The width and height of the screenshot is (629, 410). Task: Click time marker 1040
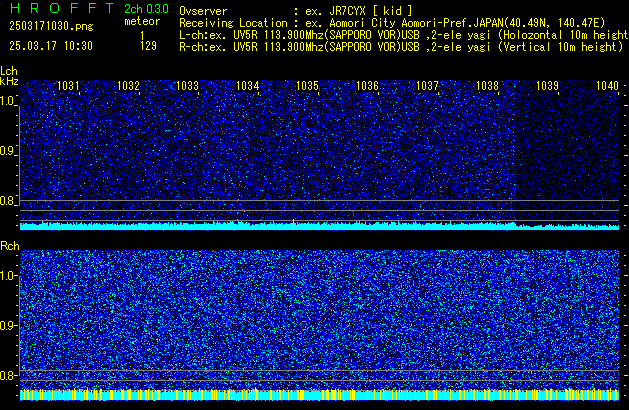point(607,86)
